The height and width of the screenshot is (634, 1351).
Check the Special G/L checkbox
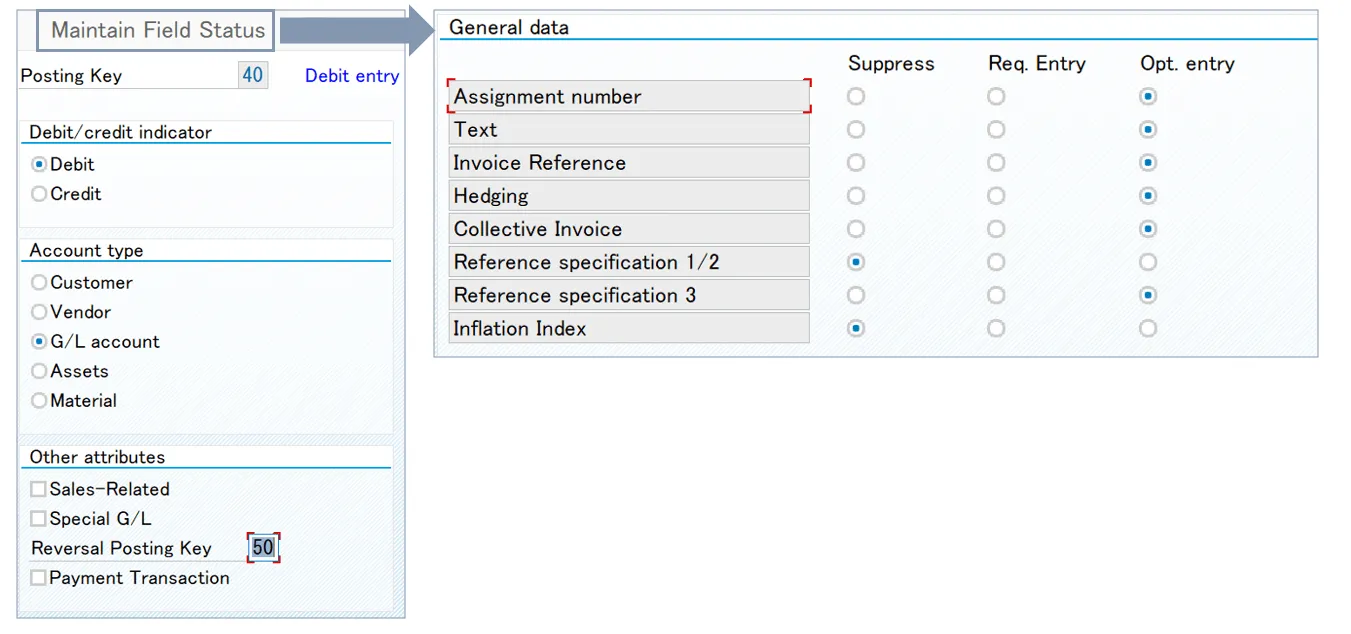point(38,519)
